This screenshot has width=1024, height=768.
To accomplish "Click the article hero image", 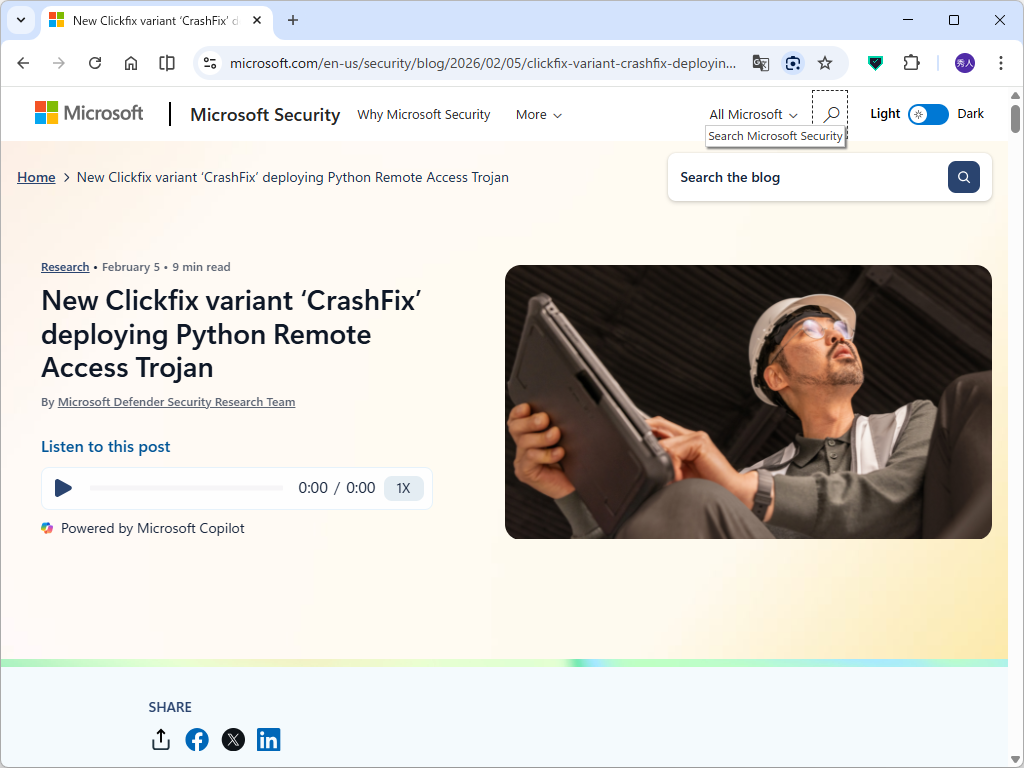I will 748,402.
